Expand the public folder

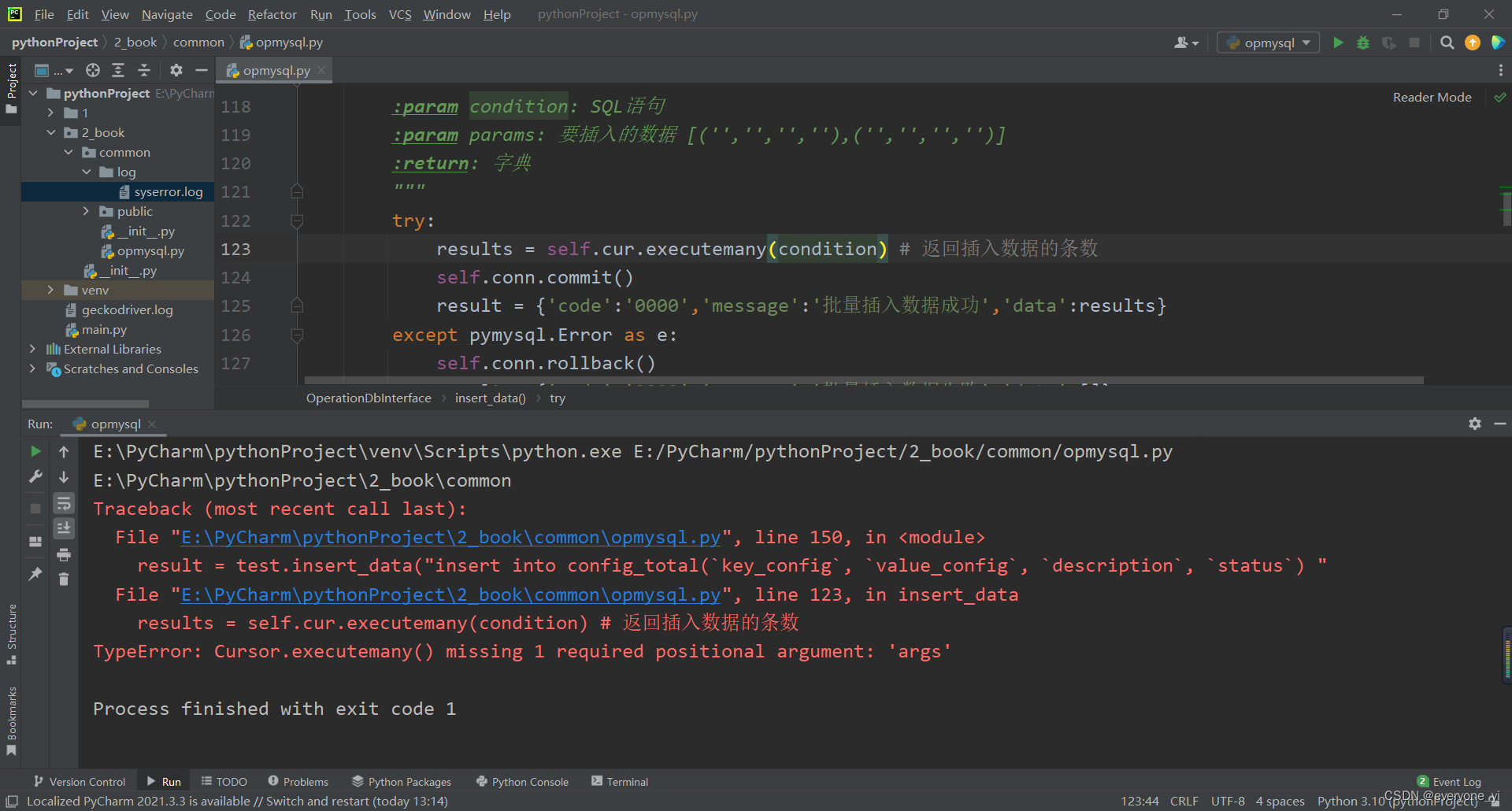click(x=86, y=211)
